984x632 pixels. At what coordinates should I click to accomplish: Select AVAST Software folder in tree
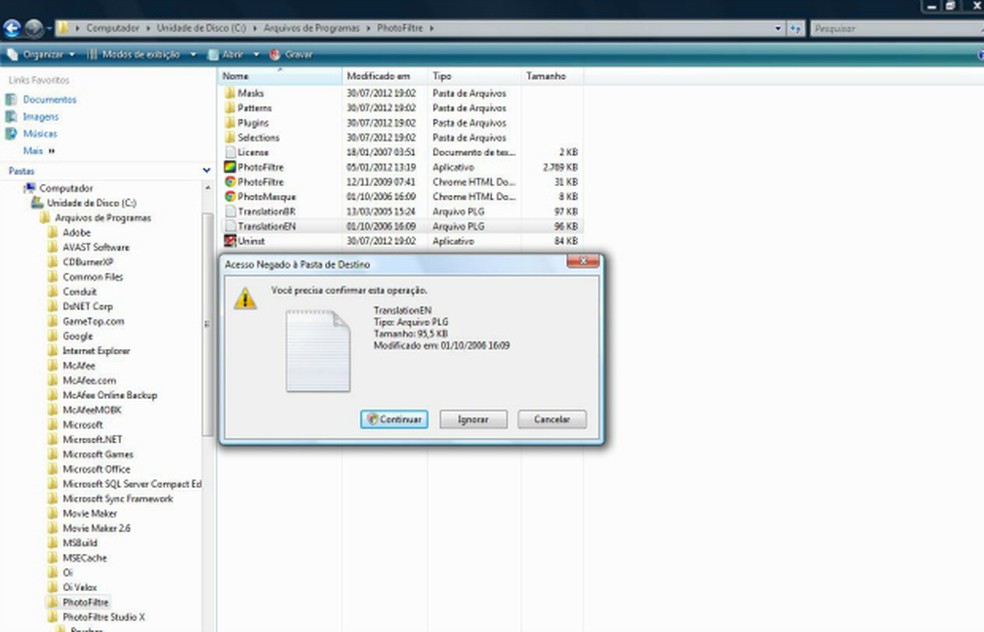tap(96, 247)
